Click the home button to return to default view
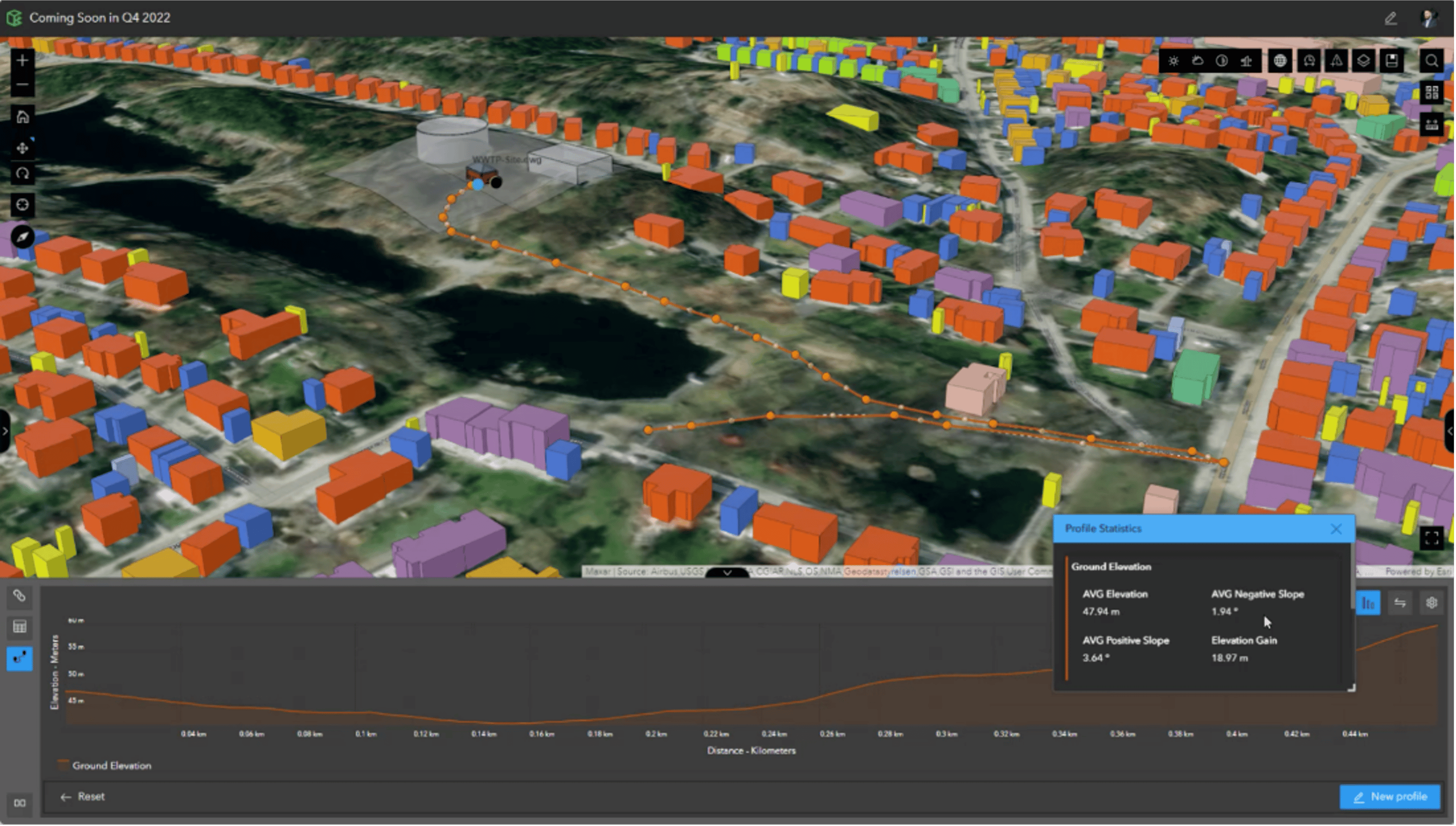1456x826 pixels. click(x=22, y=117)
